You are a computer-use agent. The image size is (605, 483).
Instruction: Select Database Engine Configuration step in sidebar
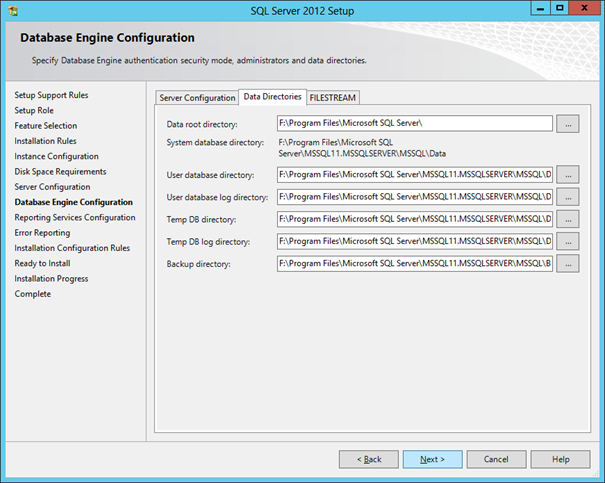tap(73, 202)
